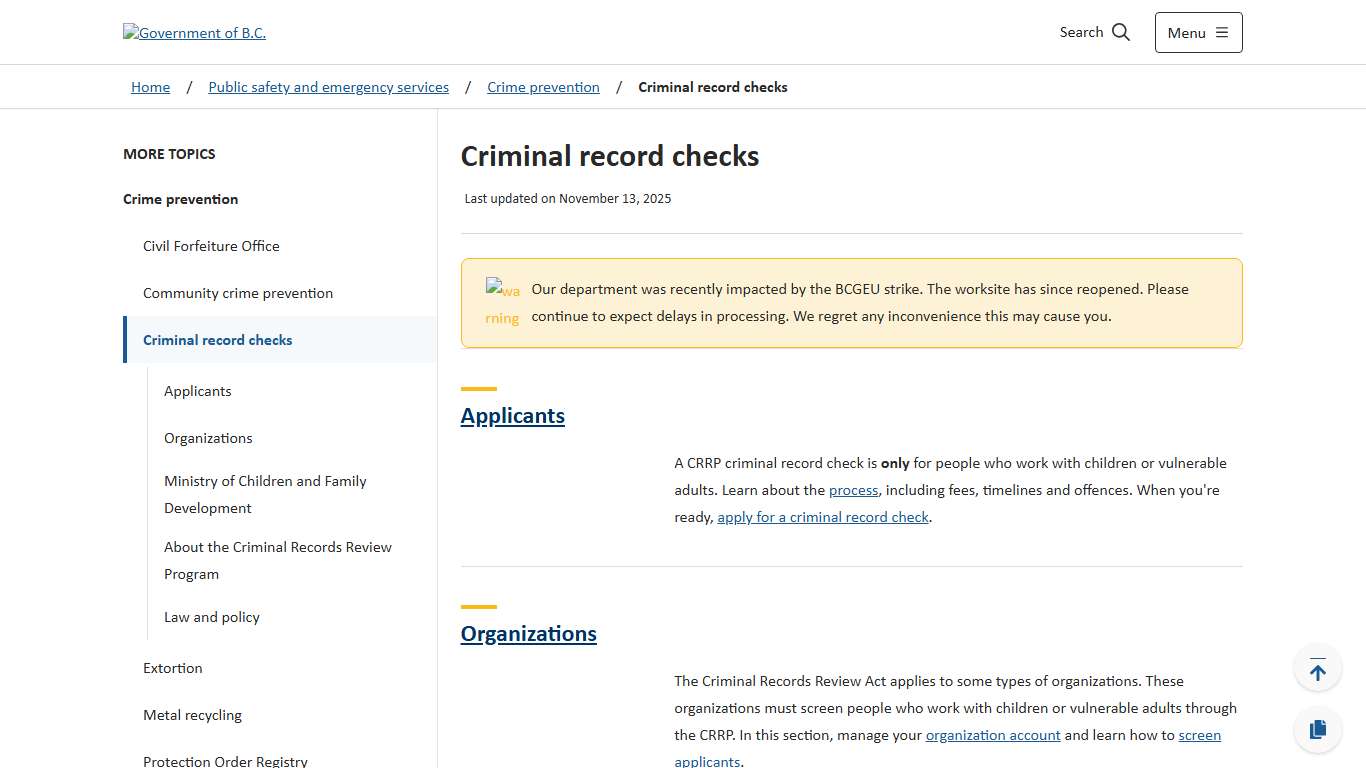
Task: Navigate to Home breadcrumb link
Action: [x=150, y=87]
